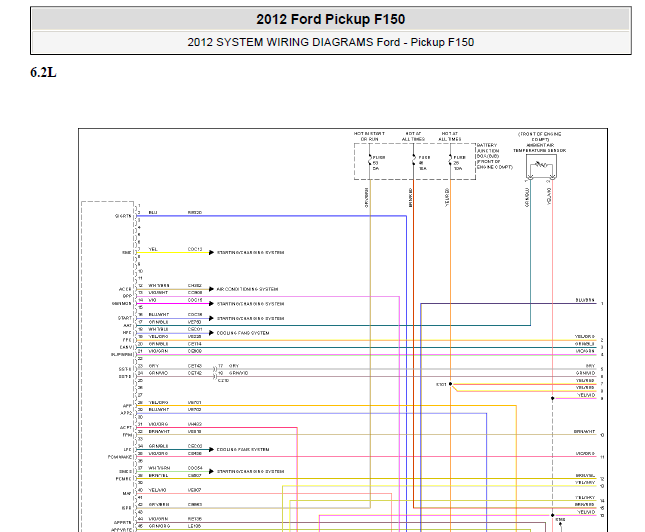Click the 'VIO/GRN' label at pin 21
645x532 pixels.
(158, 351)
